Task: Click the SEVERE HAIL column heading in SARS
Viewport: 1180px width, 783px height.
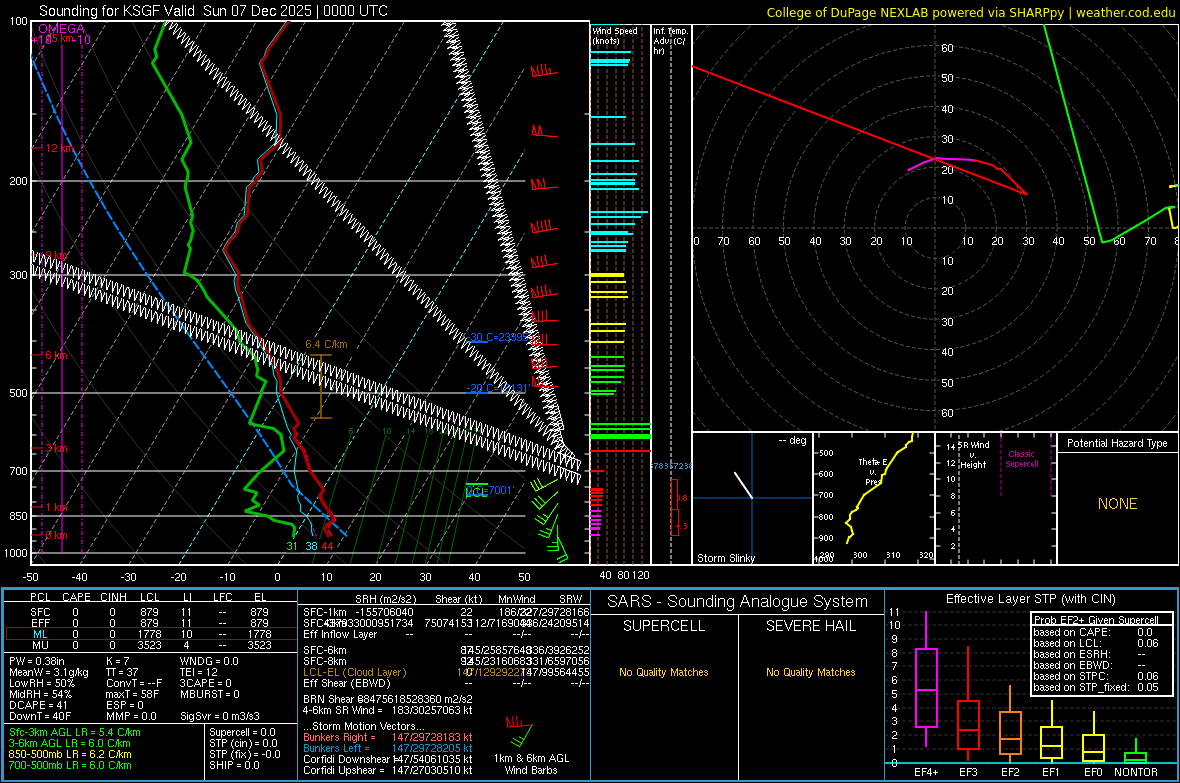Action: pyautogui.click(x=810, y=626)
